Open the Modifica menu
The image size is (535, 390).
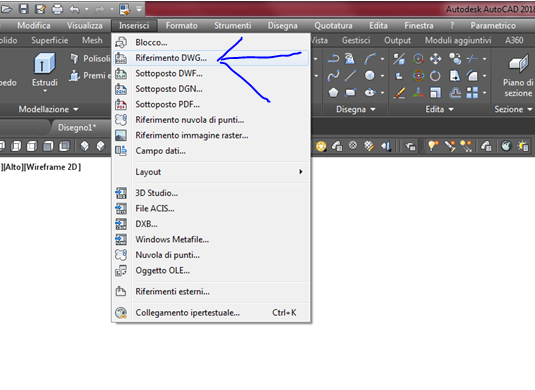coord(34,26)
